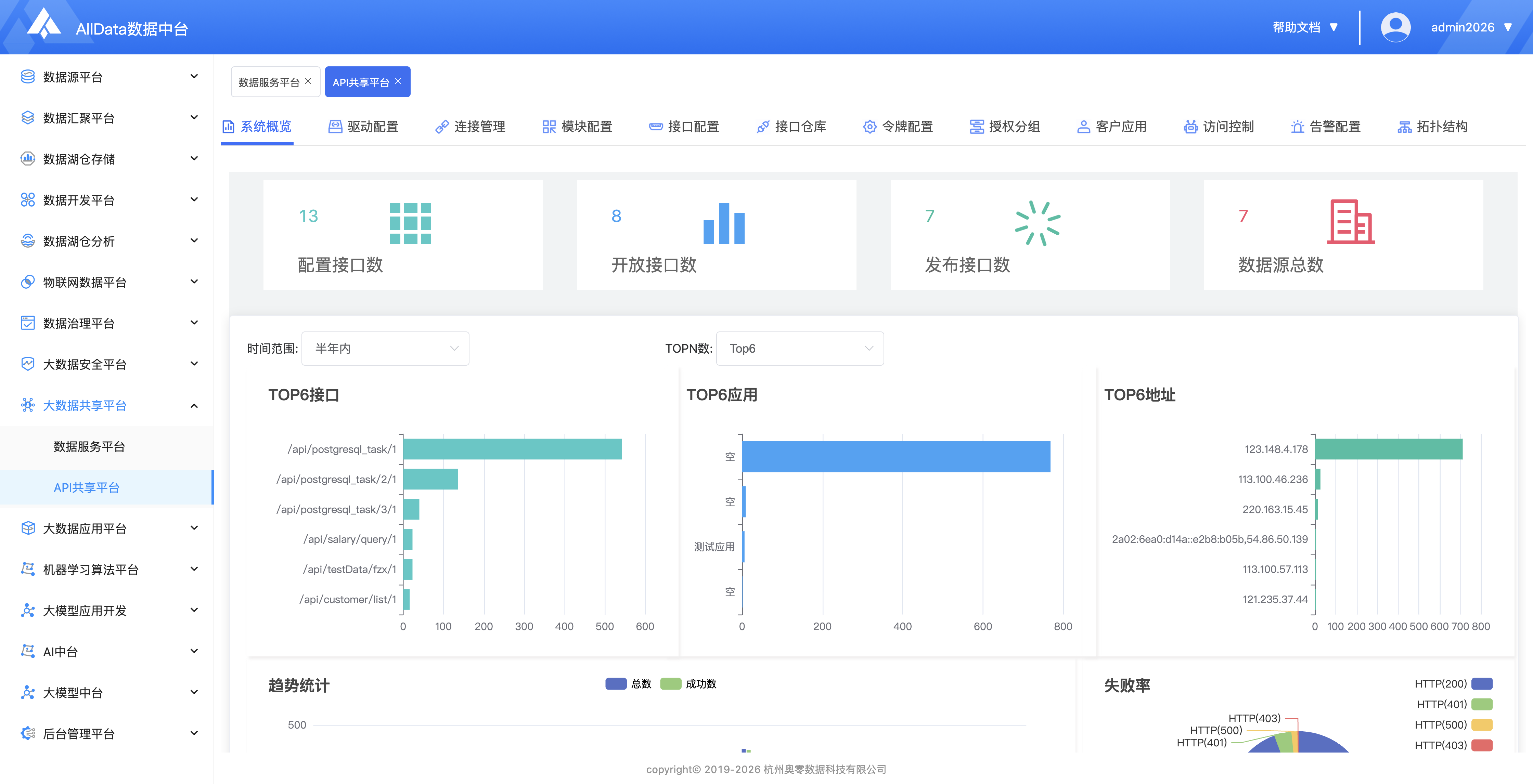Click the admin user avatar icon
1533x784 pixels.
click(1395, 27)
